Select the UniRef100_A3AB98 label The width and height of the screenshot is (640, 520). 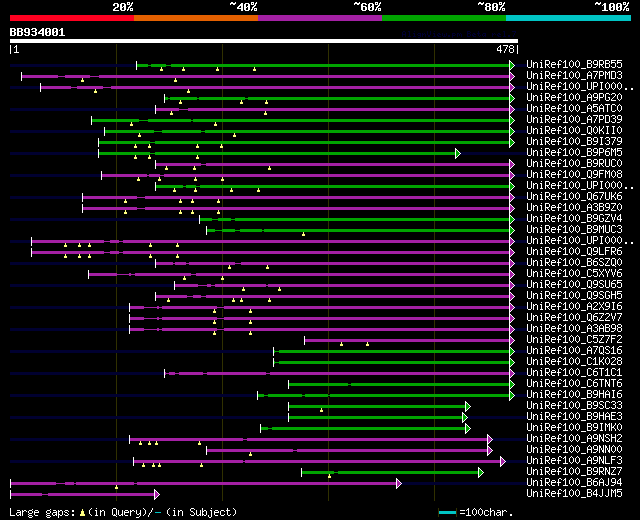pos(574,329)
